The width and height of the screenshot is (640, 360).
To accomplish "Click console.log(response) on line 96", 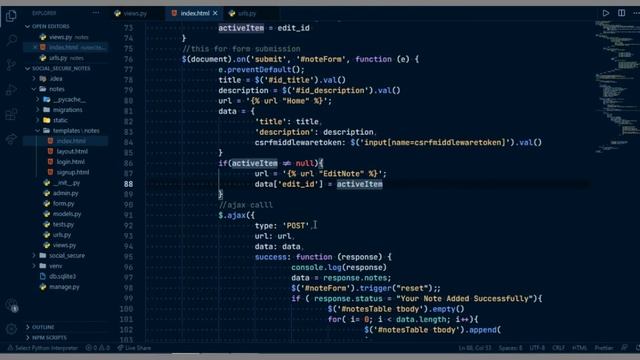I will [339, 267].
